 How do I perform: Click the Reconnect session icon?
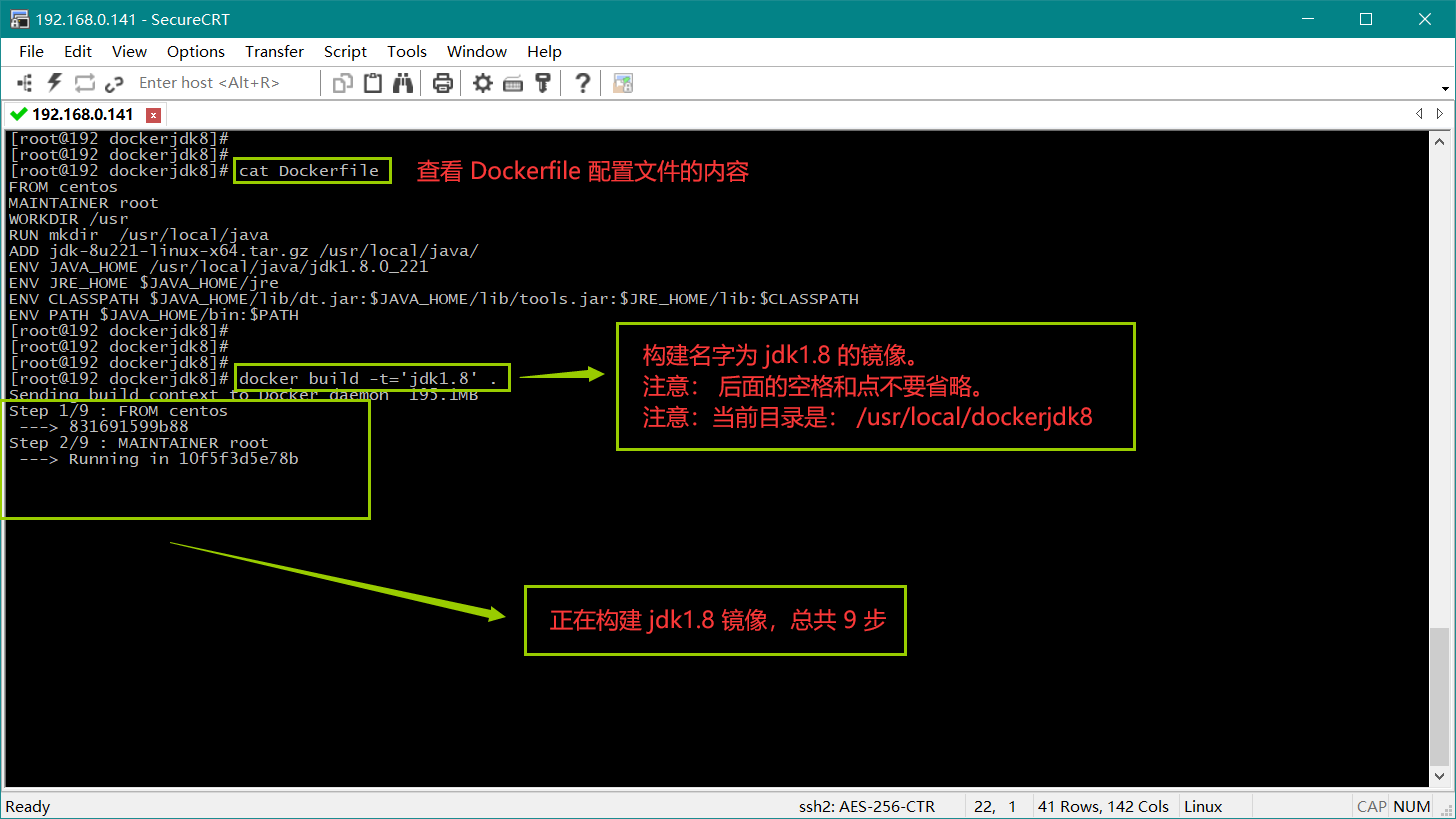tap(84, 83)
